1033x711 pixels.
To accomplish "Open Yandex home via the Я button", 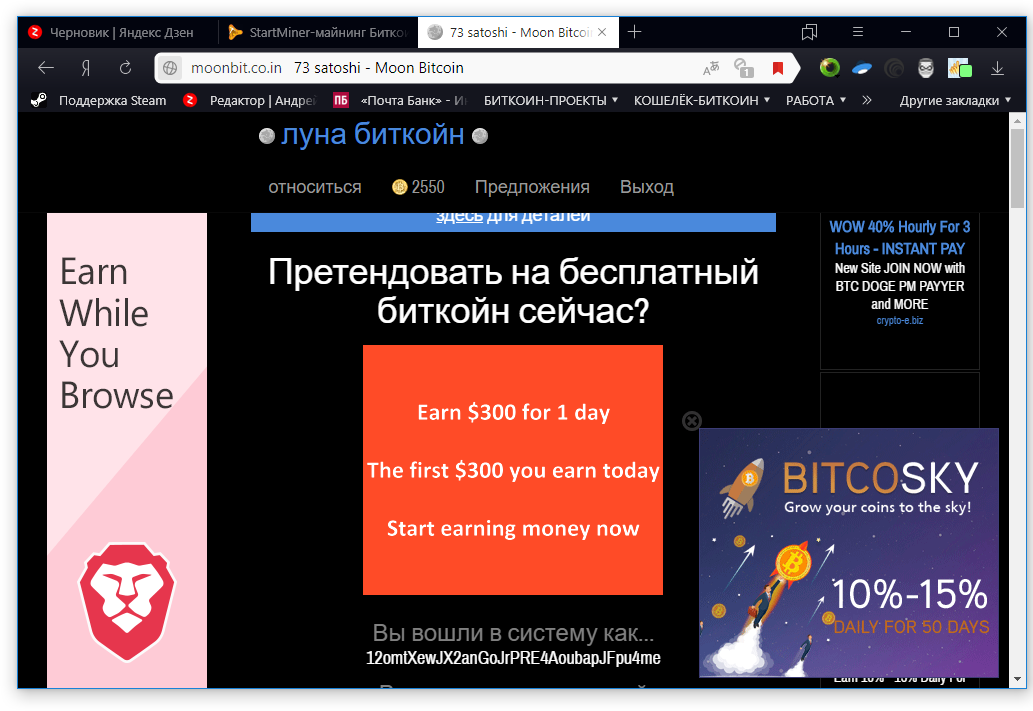I will (86, 68).
